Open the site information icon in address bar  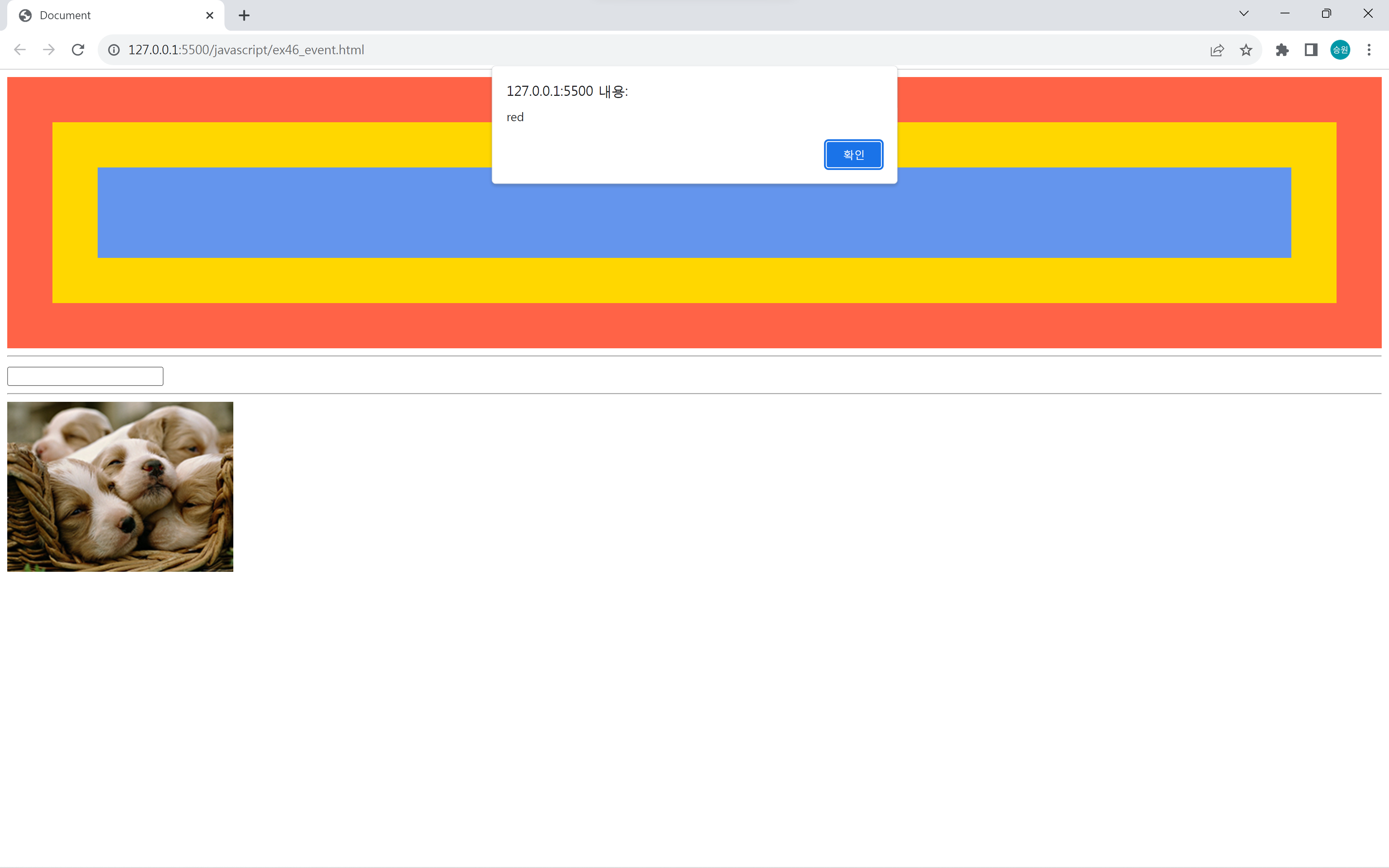coord(114,50)
